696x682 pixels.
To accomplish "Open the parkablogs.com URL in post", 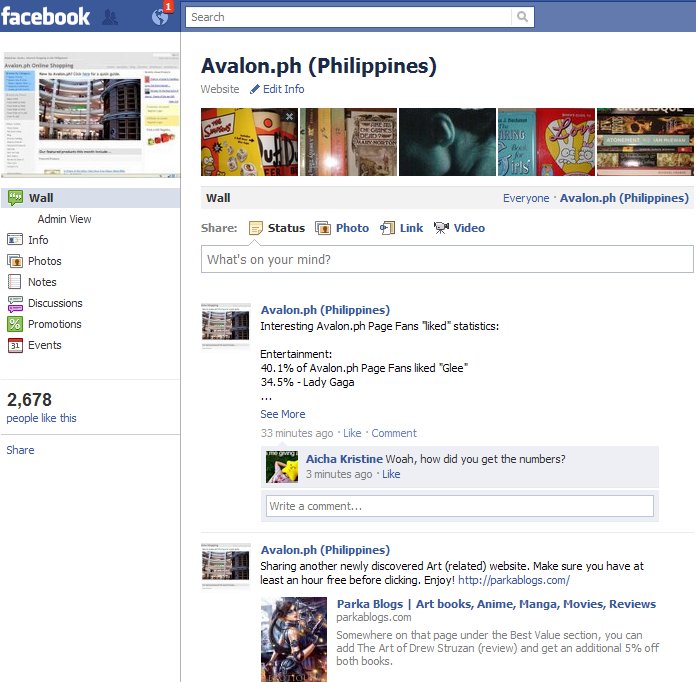I will pyautogui.click(x=514, y=580).
